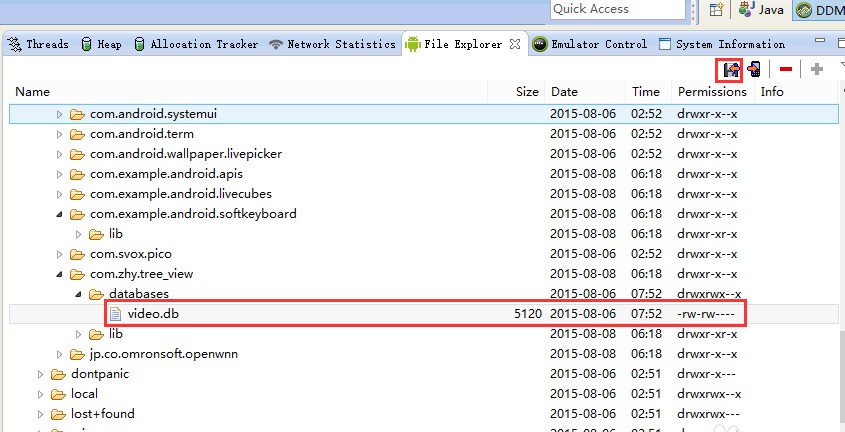Click the Date column header
This screenshot has width=845, height=432.
(x=585, y=92)
